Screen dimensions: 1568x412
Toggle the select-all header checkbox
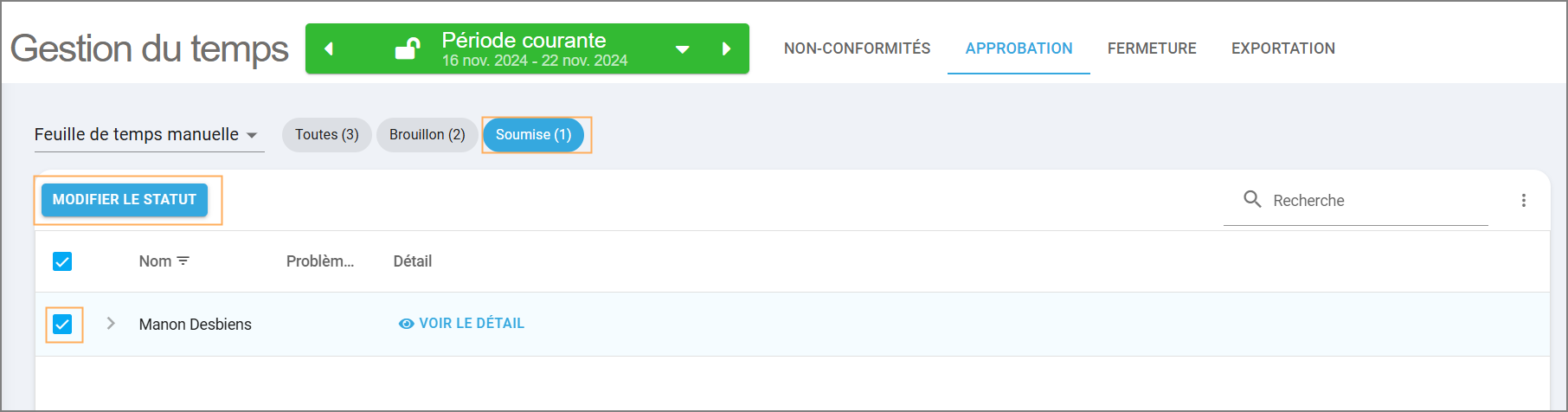point(62,261)
